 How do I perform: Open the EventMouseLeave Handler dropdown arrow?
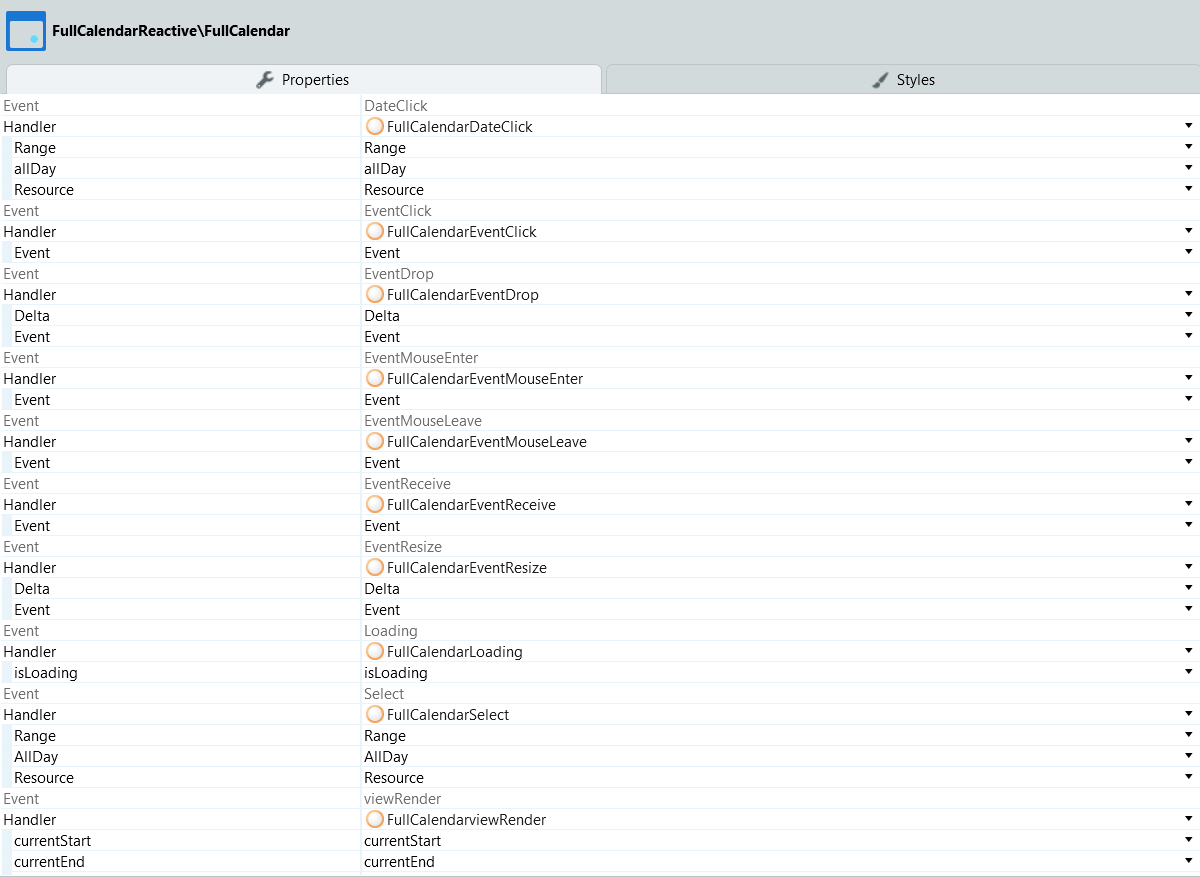point(1188,441)
